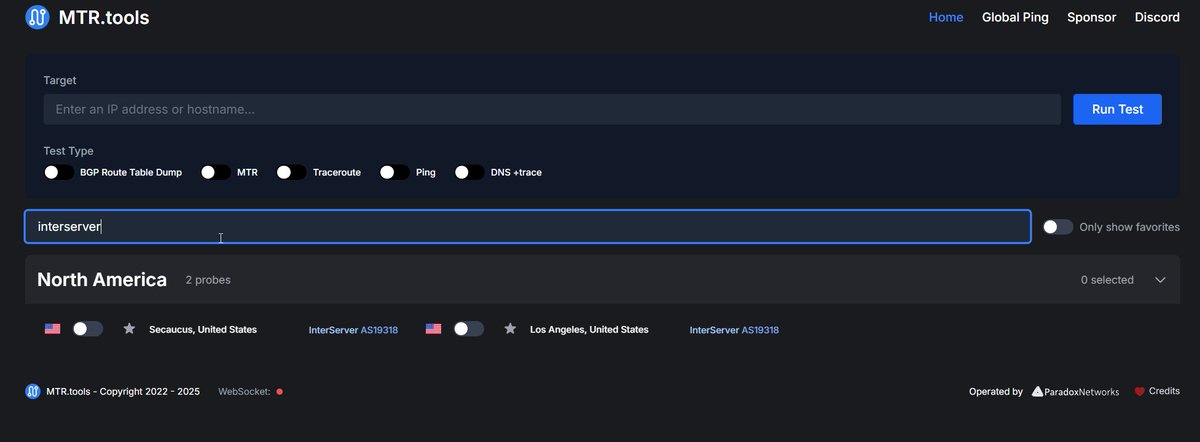The image size is (1200, 442).
Task: Click the MTR.tools header title text
Action: coord(104,17)
